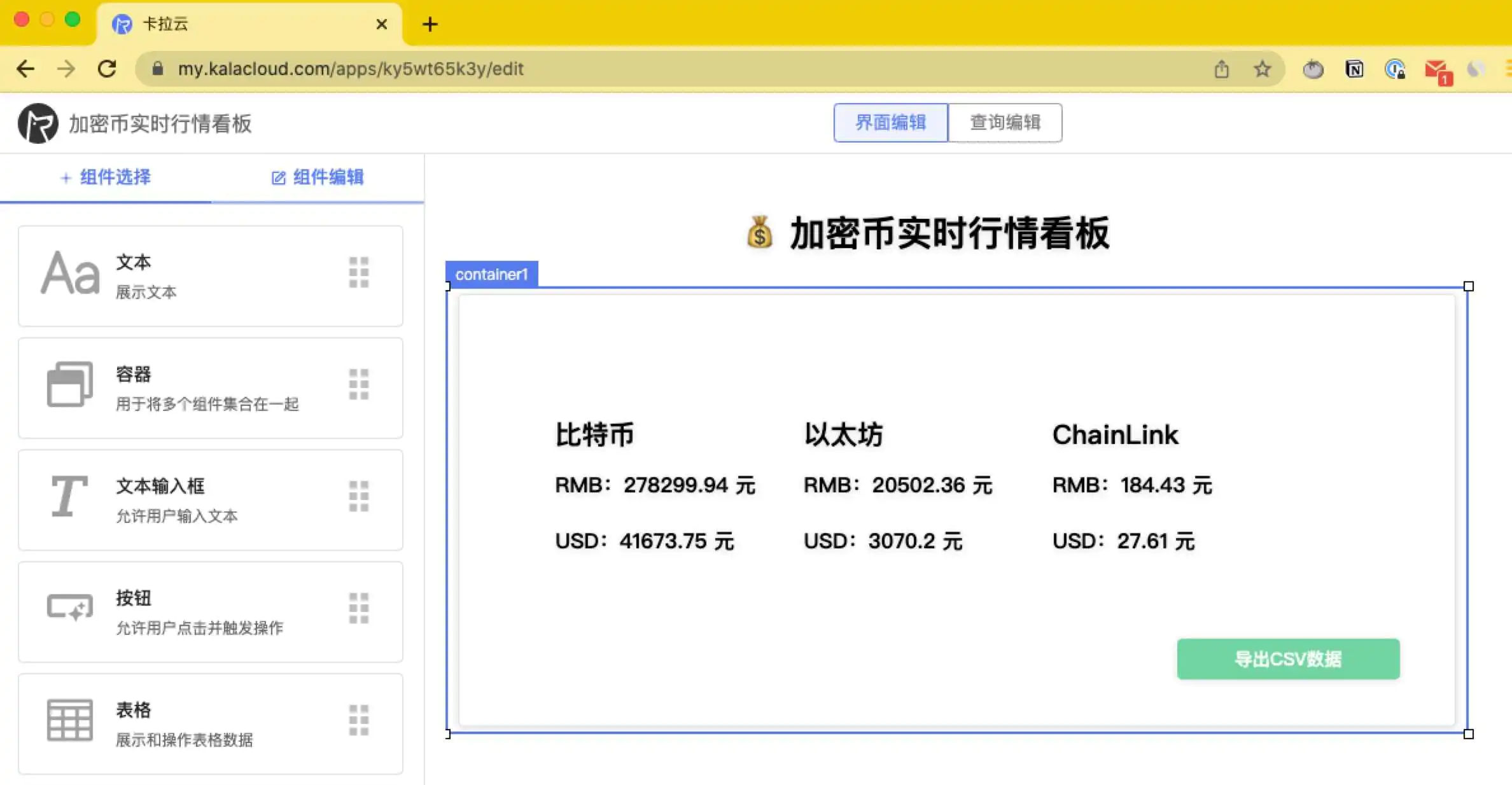Open the mail extension with badge
This screenshot has width=1512, height=785.
tap(1437, 70)
